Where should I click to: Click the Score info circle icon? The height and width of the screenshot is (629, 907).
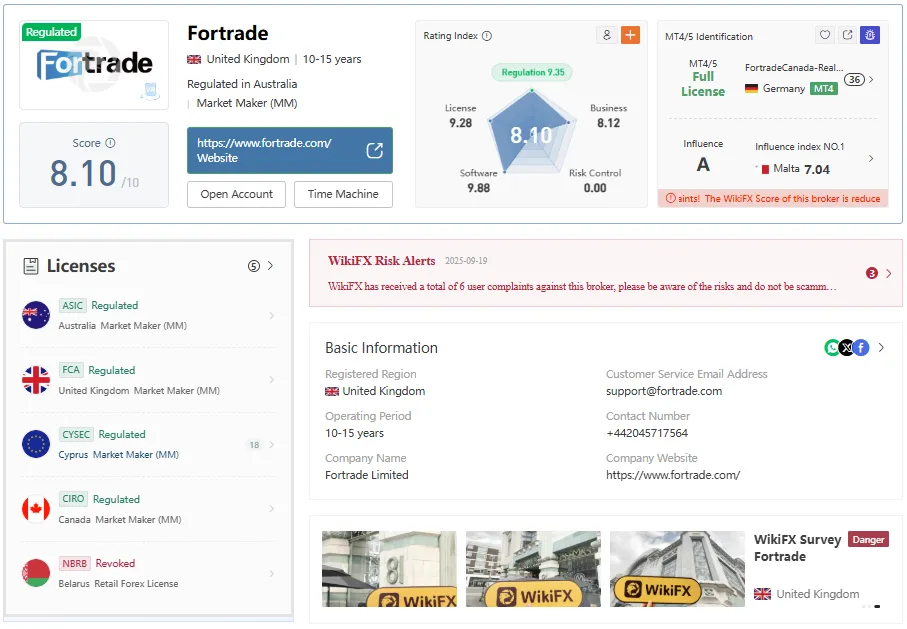pyautogui.click(x=110, y=143)
